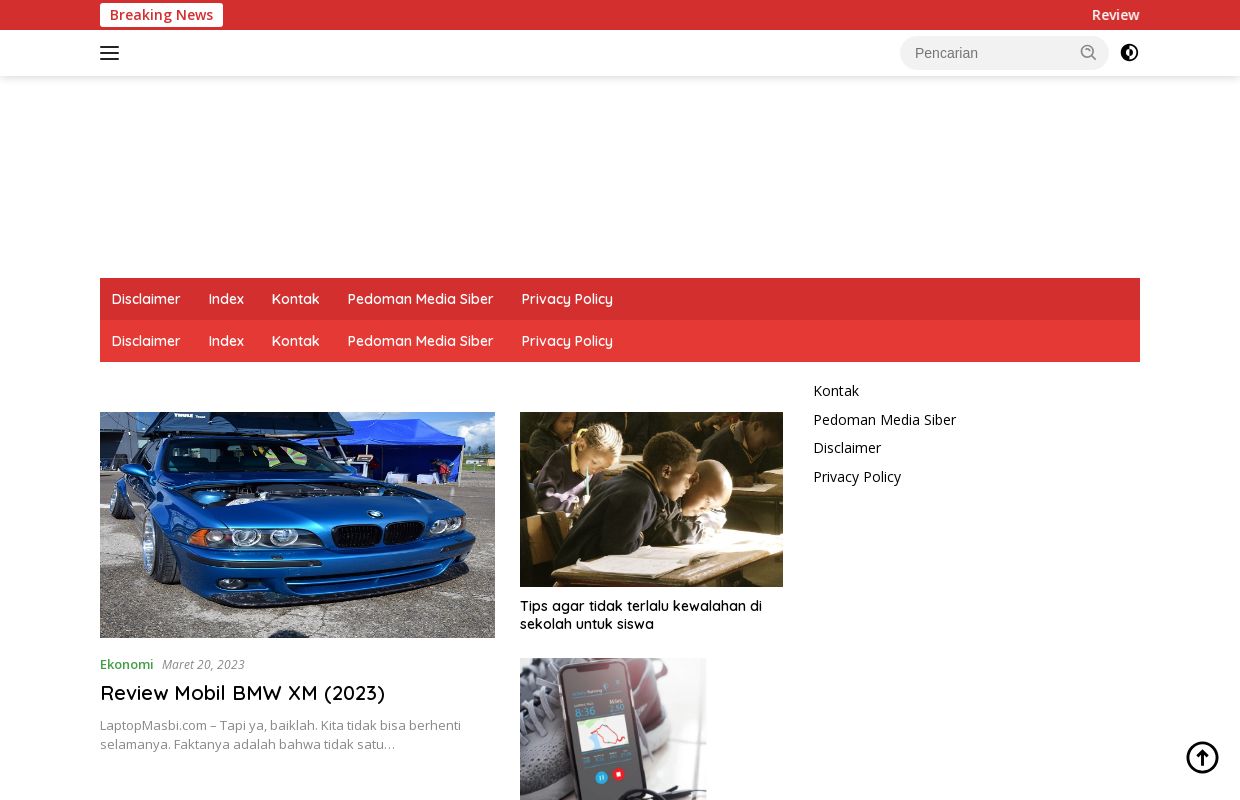Select Disclaimer in the lower red menu
1240x800 pixels.
coord(146,341)
